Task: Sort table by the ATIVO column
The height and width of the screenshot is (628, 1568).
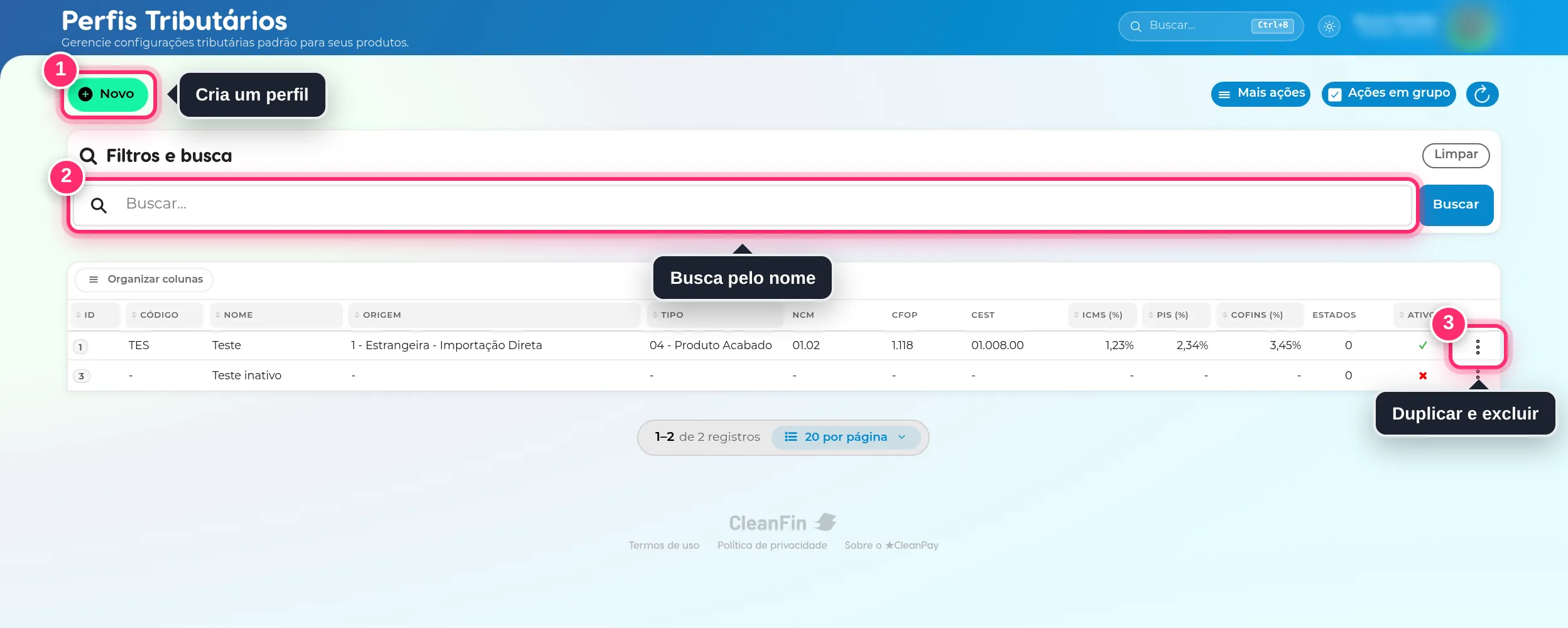Action: pos(1417,315)
